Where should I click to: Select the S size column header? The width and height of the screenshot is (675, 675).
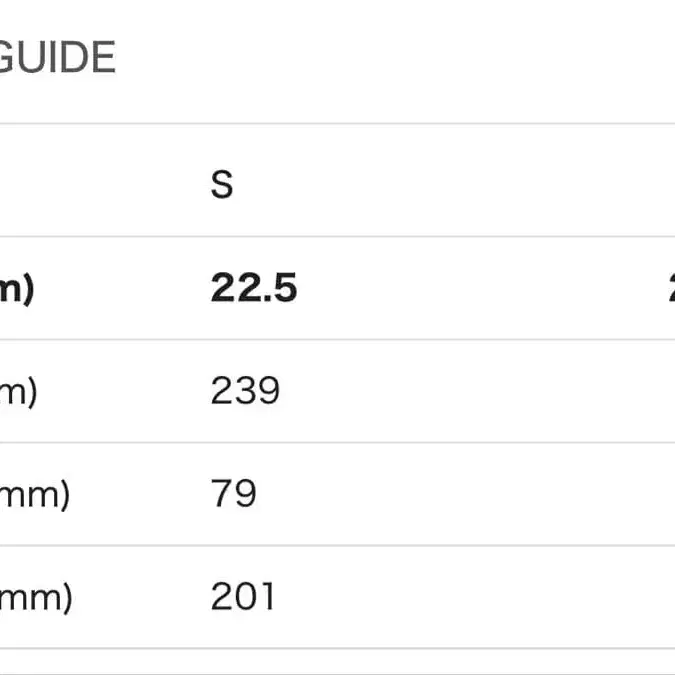coord(222,185)
